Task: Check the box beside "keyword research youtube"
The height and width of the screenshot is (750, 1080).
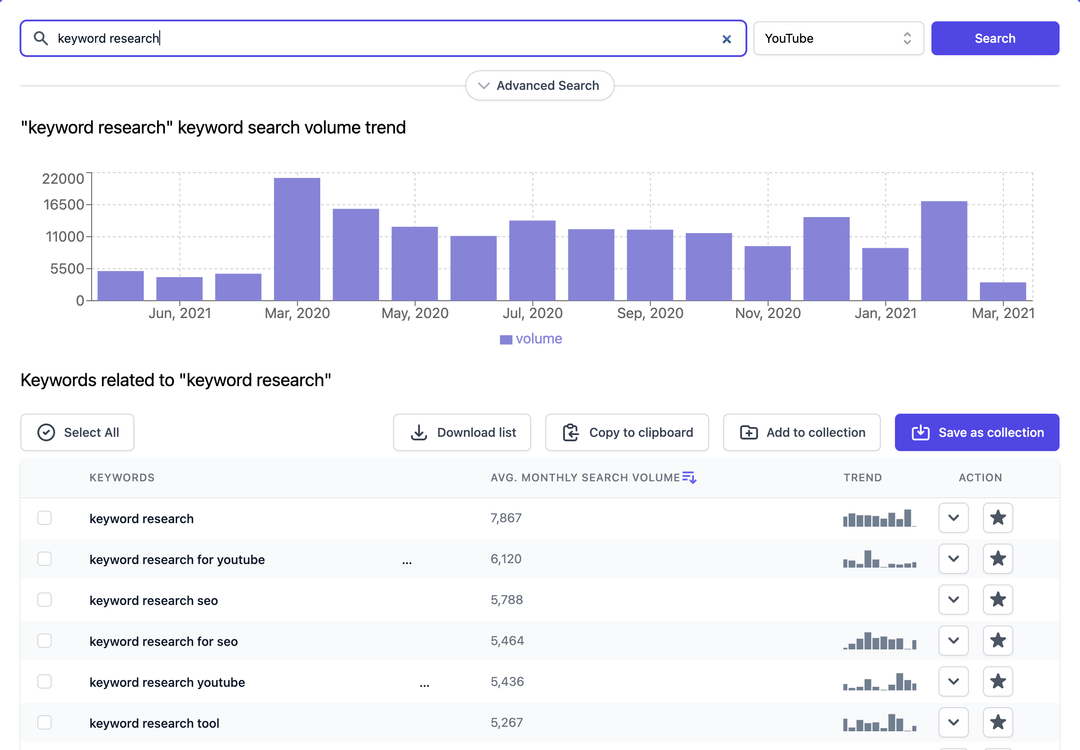Action: (44, 681)
